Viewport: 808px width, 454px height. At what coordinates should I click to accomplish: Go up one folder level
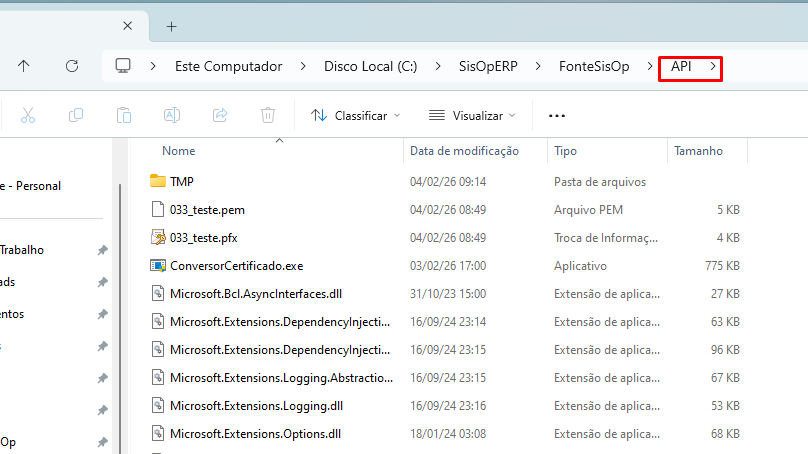point(24,66)
